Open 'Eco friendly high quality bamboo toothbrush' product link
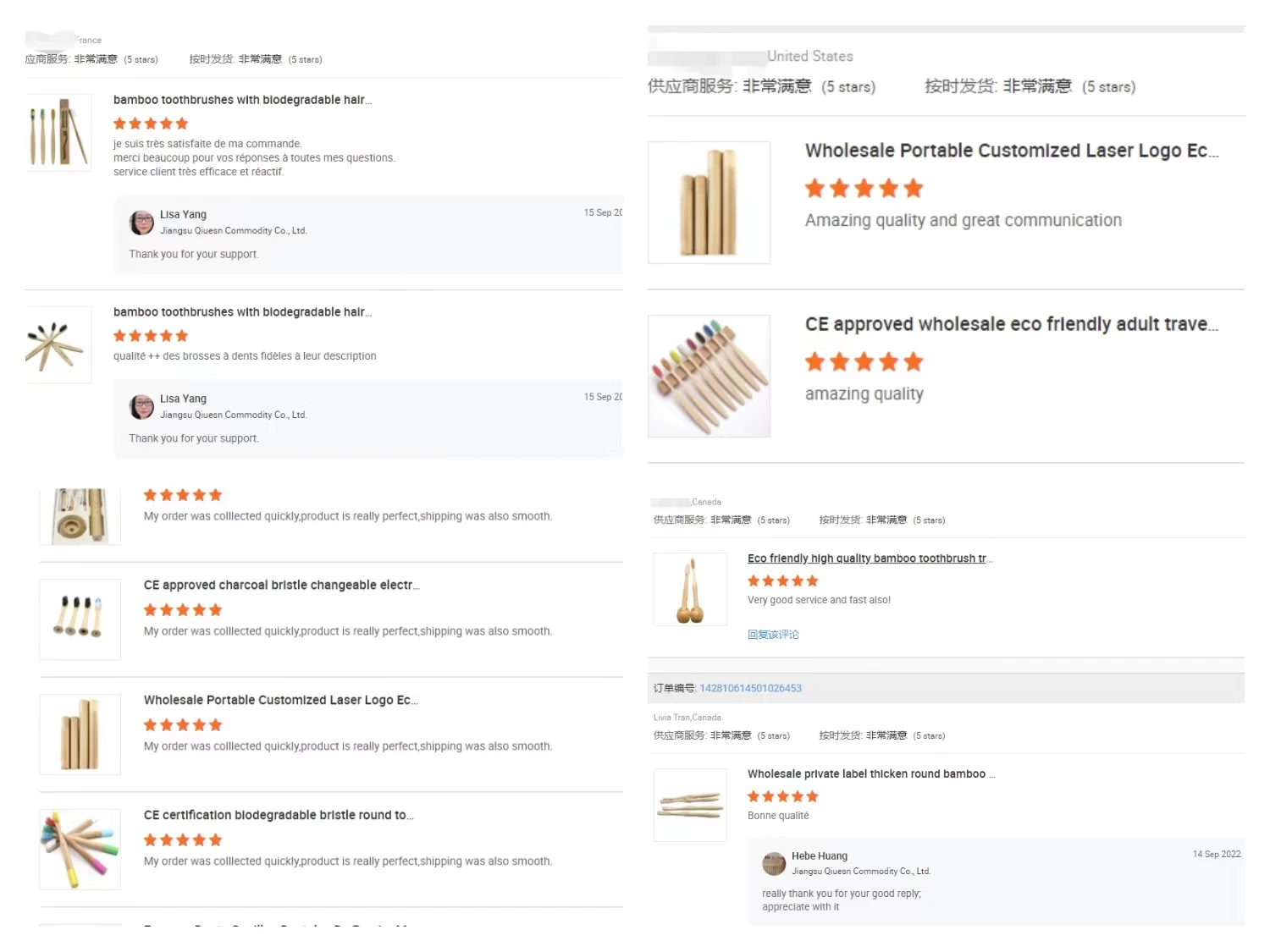 click(x=869, y=559)
